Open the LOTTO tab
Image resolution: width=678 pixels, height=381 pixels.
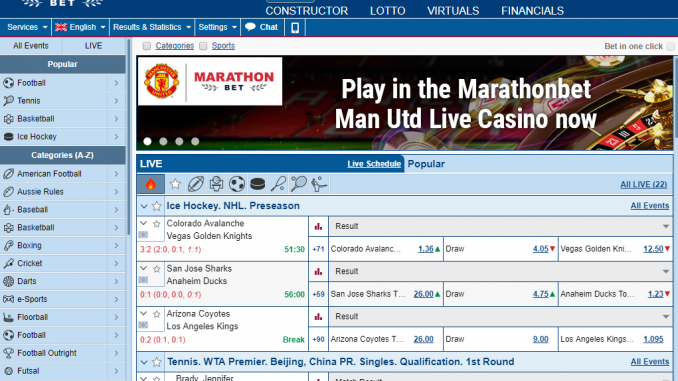[387, 11]
